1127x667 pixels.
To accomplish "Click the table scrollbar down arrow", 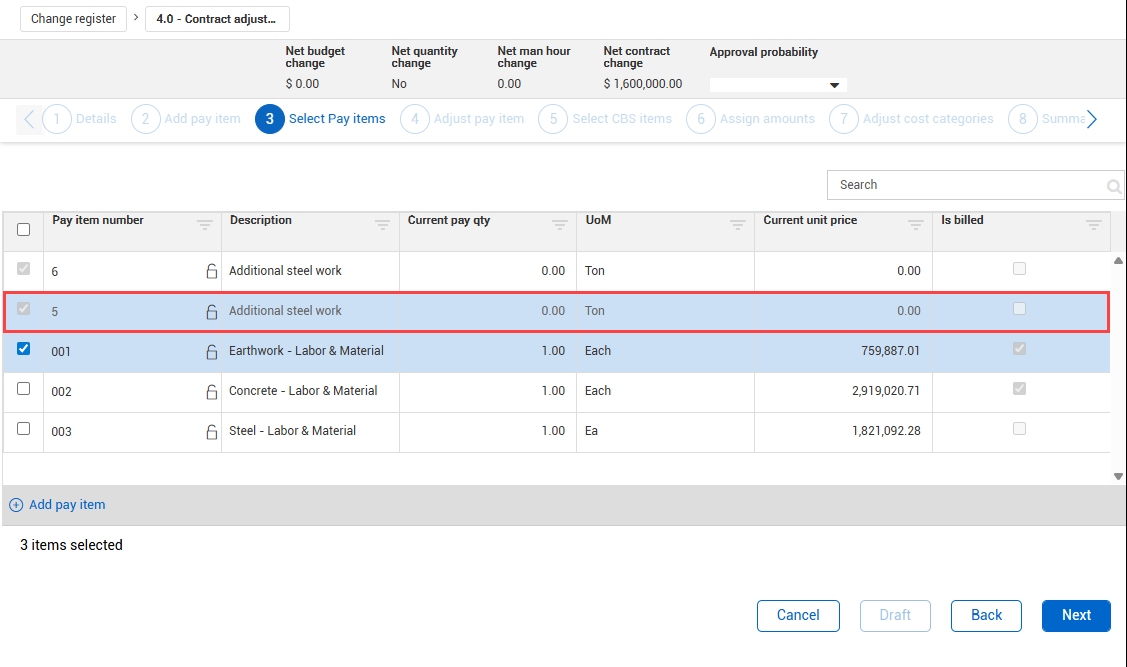I will pyautogui.click(x=1118, y=476).
